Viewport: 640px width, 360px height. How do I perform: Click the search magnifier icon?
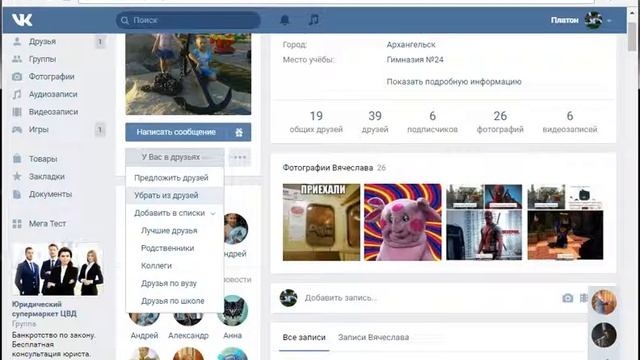[x=125, y=20]
